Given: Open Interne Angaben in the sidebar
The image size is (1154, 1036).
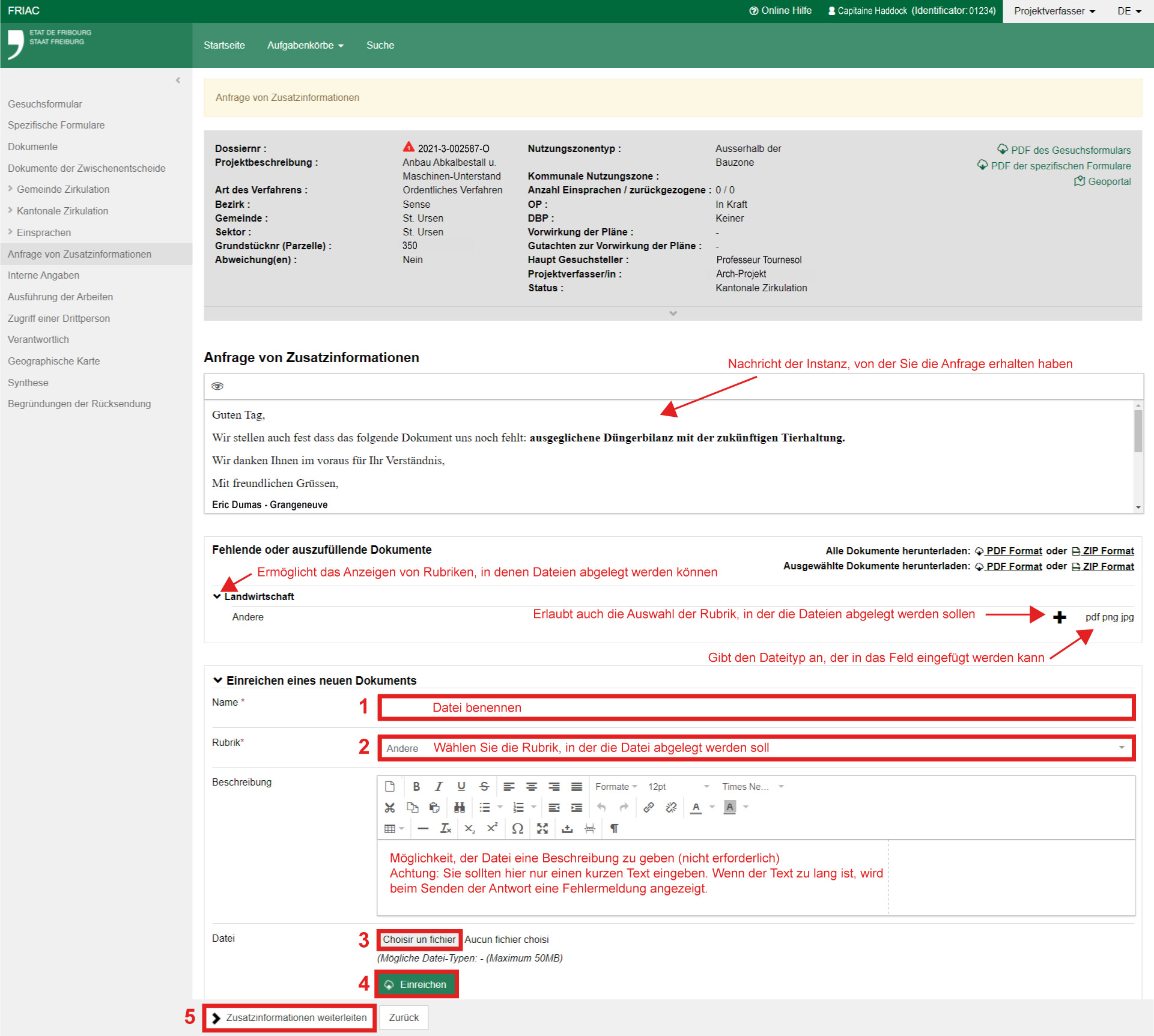Looking at the screenshot, I should [x=43, y=275].
